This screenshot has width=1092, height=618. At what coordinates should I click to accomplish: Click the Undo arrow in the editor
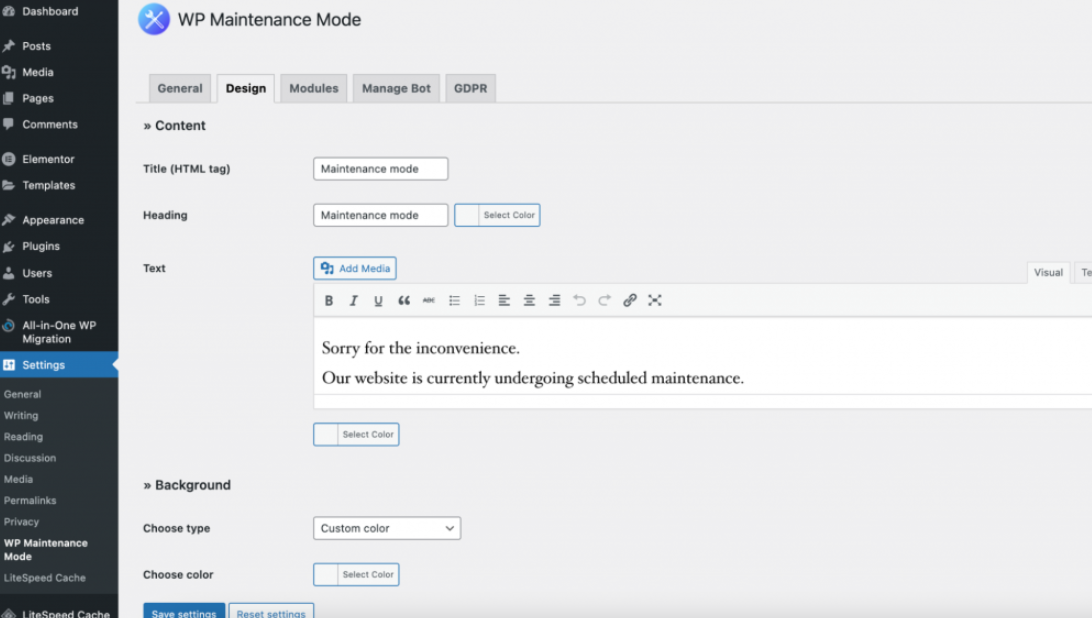pyautogui.click(x=579, y=300)
